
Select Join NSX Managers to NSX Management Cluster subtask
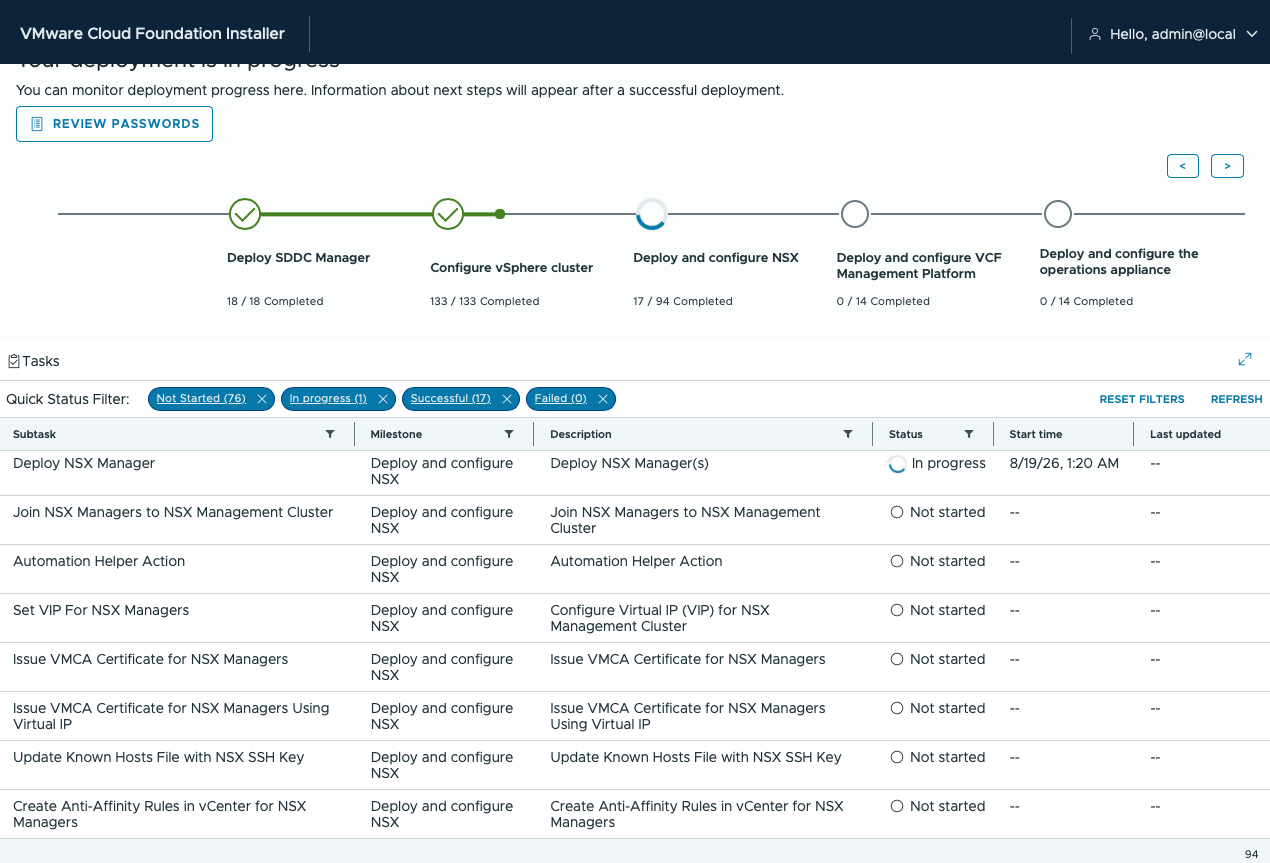coord(173,512)
